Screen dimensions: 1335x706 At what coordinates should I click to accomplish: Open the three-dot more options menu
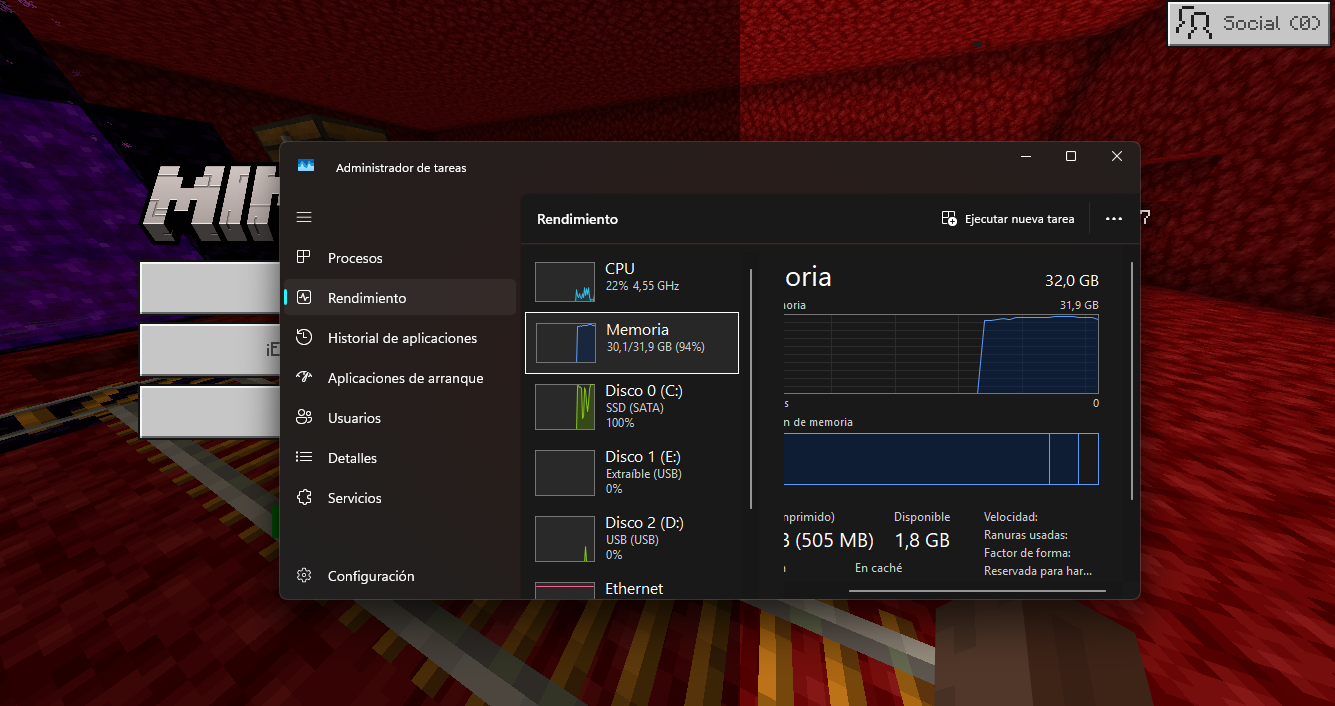(x=1114, y=219)
